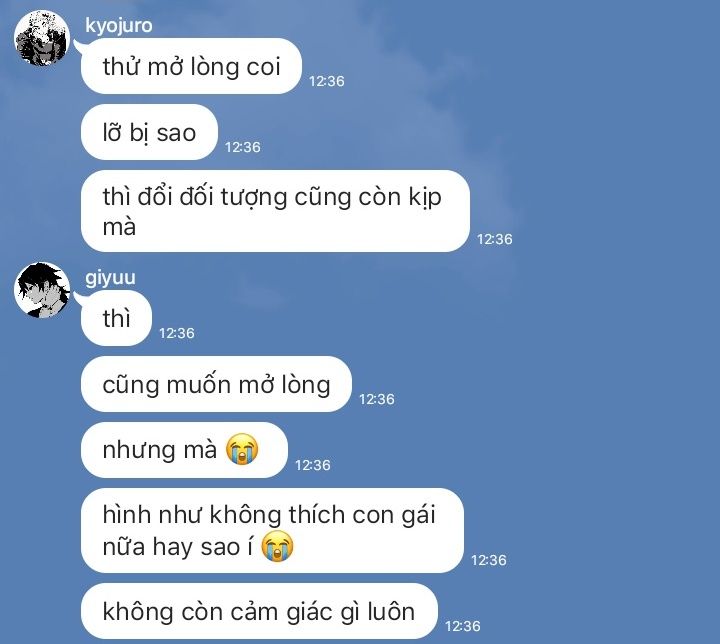Click crying emoji in 'nhưng mà' message
This screenshot has height=644, width=720.
click(242, 449)
